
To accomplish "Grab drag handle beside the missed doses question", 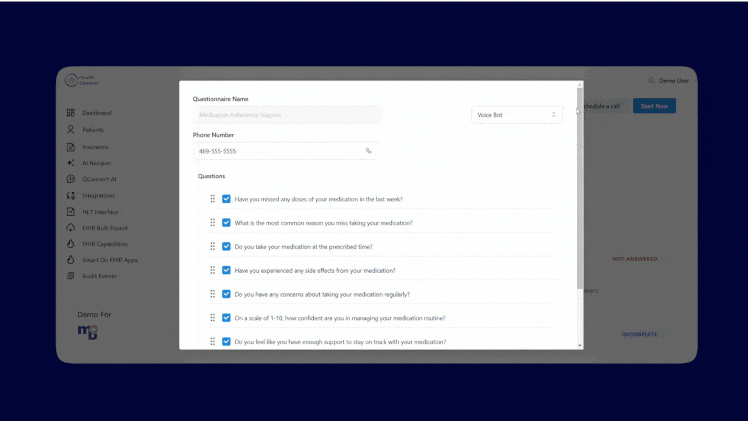I will 213,199.
